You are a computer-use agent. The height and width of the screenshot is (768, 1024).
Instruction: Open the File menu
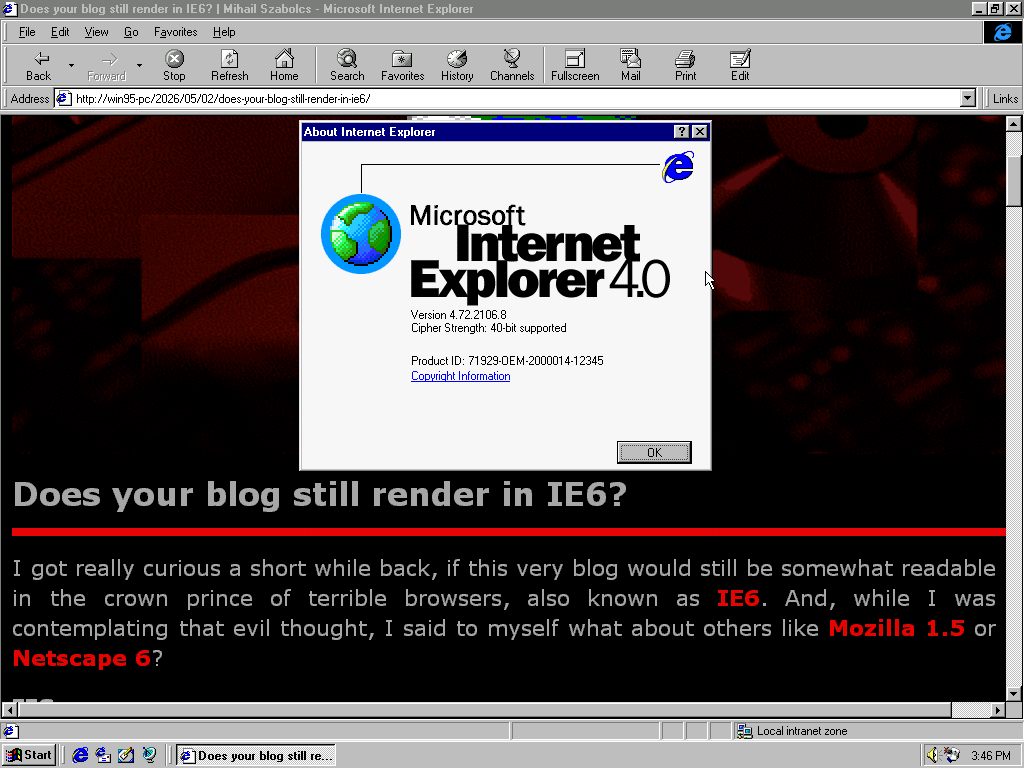click(27, 32)
